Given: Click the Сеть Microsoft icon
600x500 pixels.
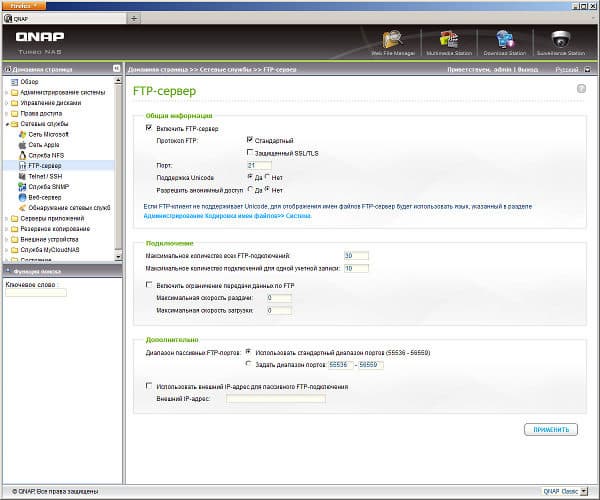Looking at the screenshot, I should [23, 134].
